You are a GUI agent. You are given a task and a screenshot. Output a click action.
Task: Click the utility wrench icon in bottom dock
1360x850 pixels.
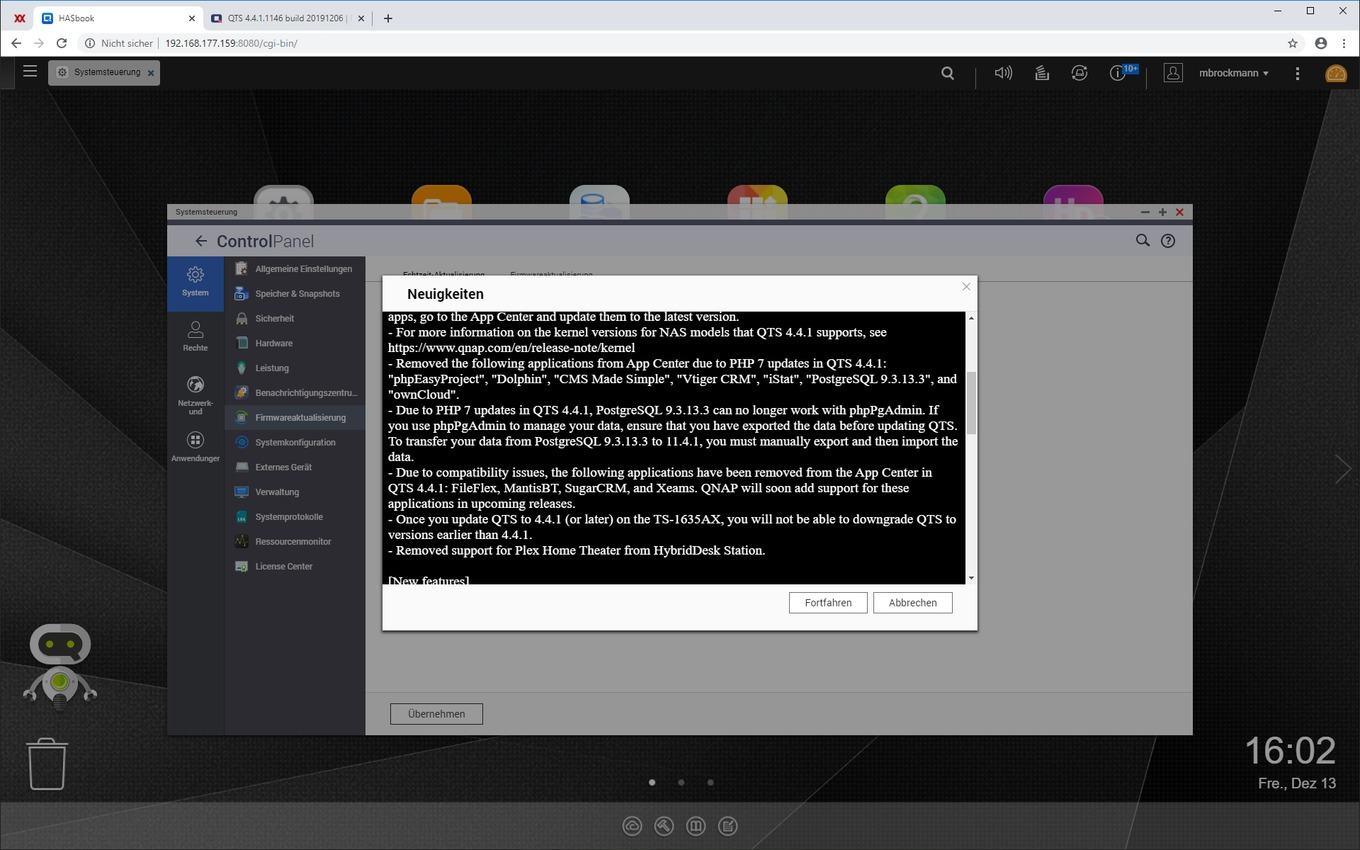coord(664,826)
